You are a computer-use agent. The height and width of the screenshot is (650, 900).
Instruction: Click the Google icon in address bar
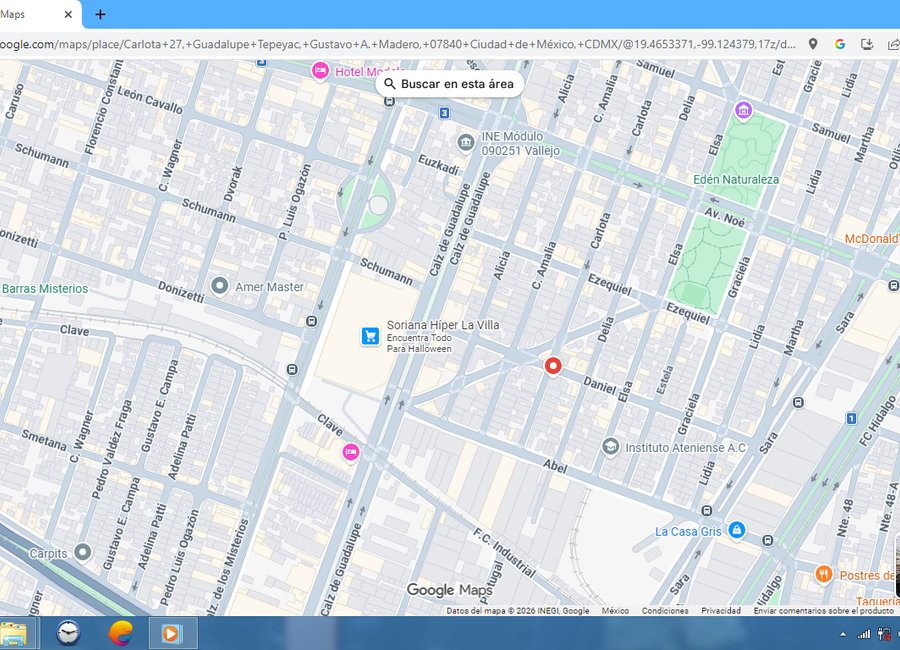[x=840, y=44]
